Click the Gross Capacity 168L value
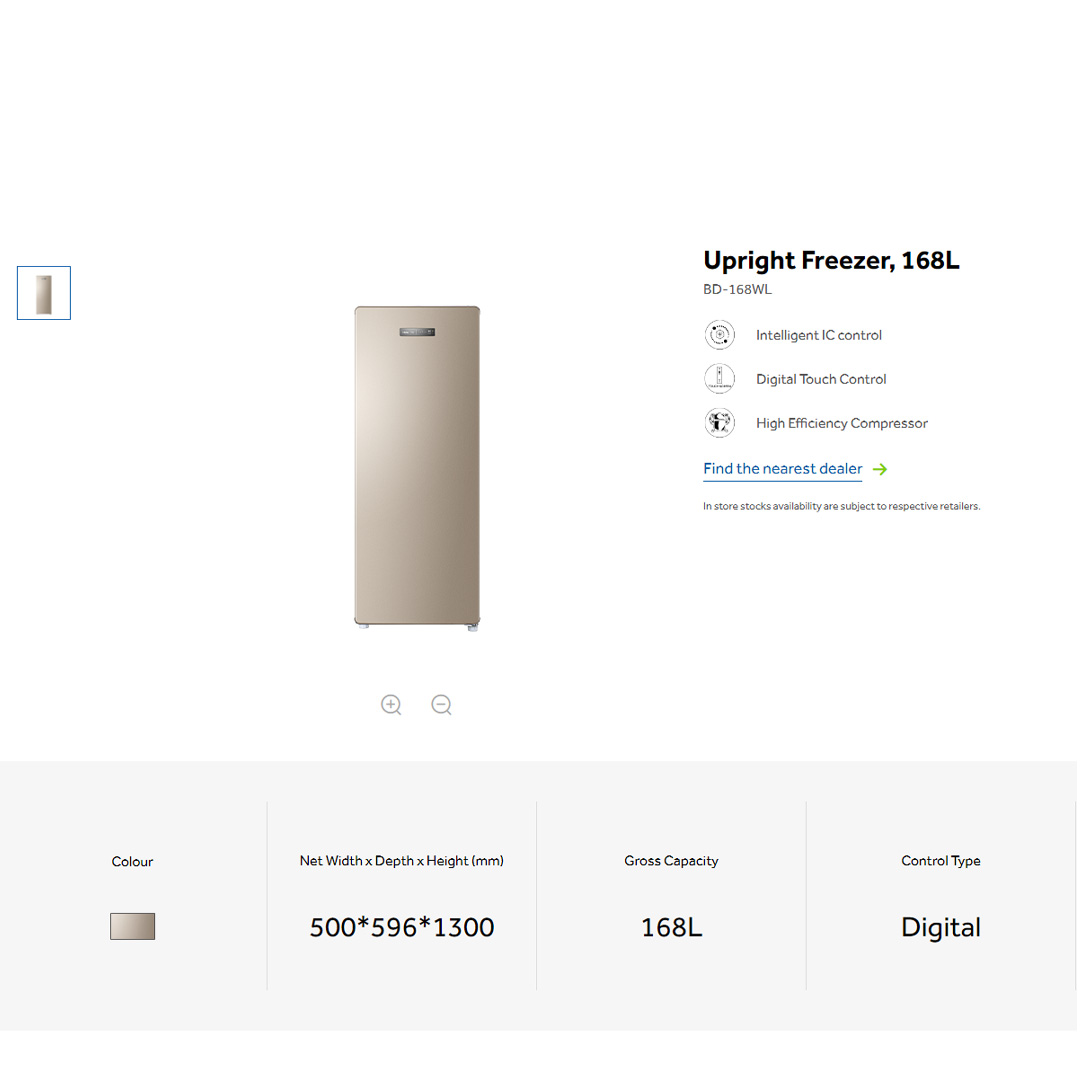This screenshot has width=1080, height=1080. tap(671, 927)
